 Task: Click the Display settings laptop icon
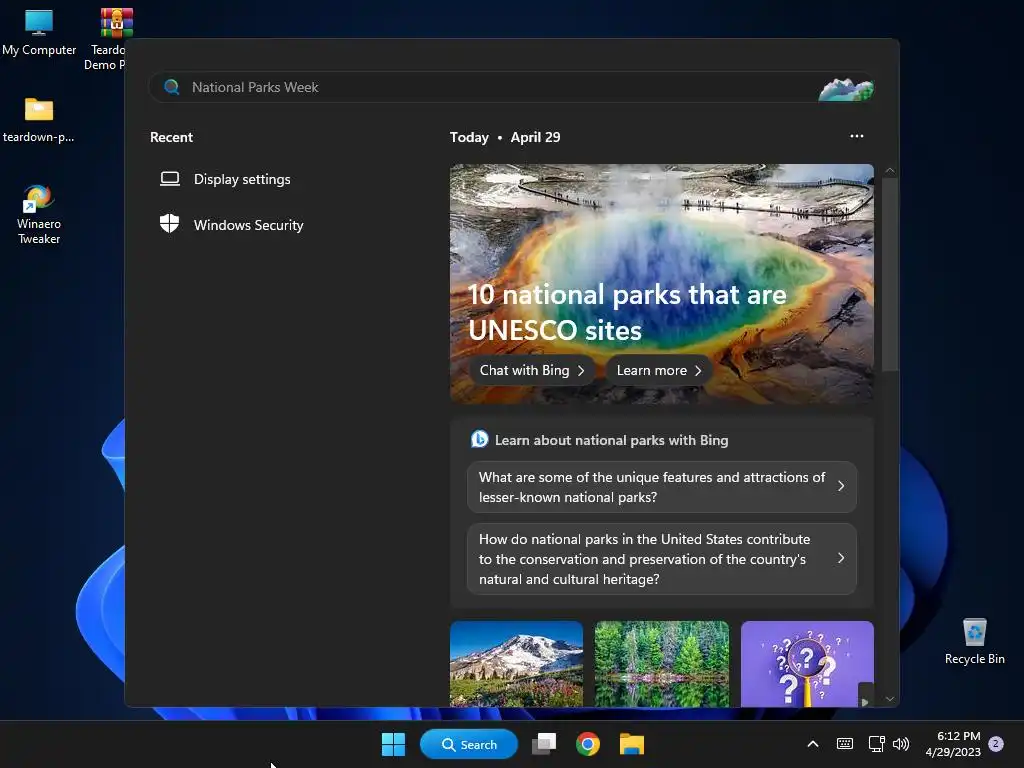tap(170, 178)
